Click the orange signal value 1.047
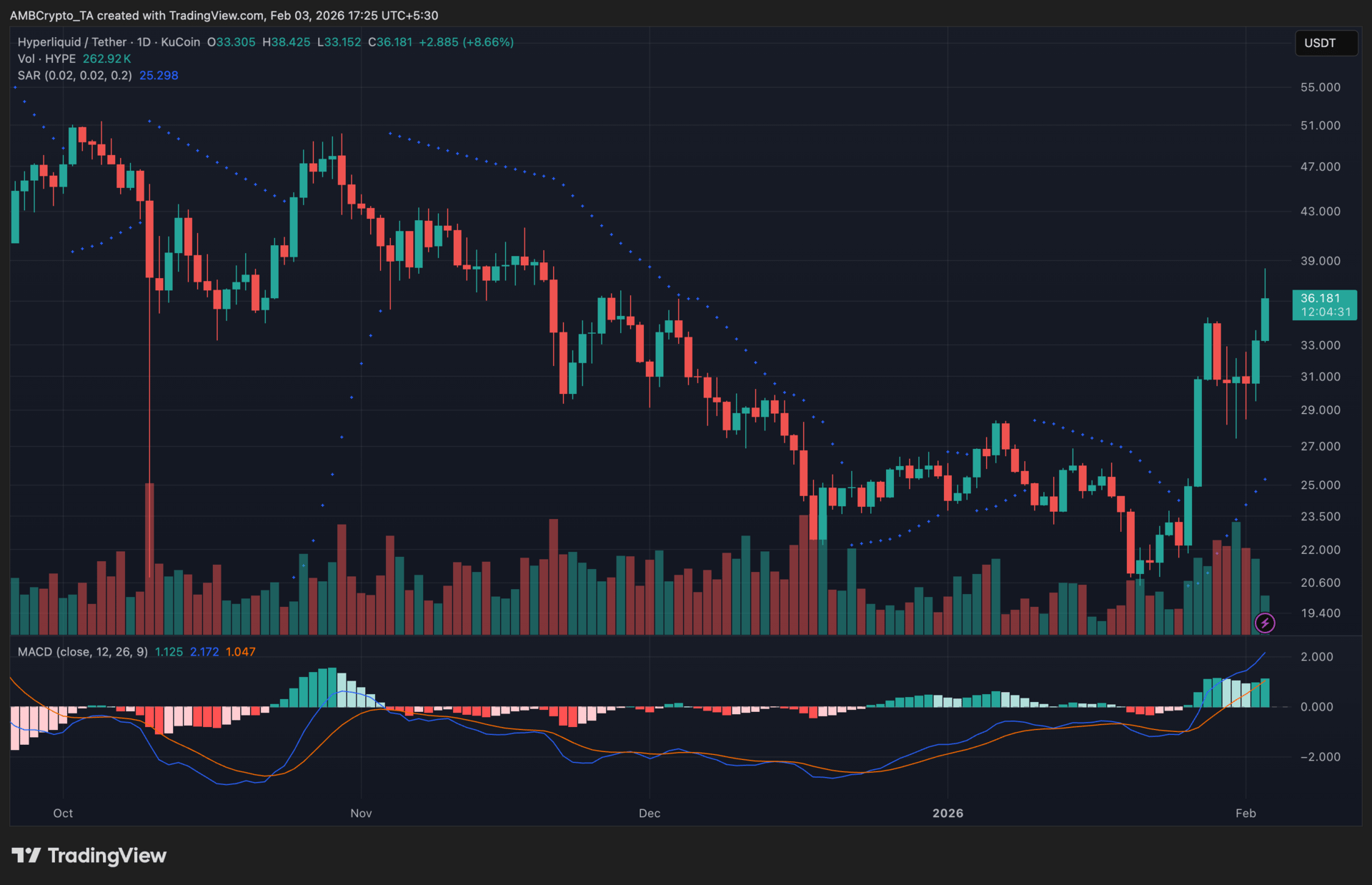This screenshot has height=885, width=1372. click(x=241, y=652)
